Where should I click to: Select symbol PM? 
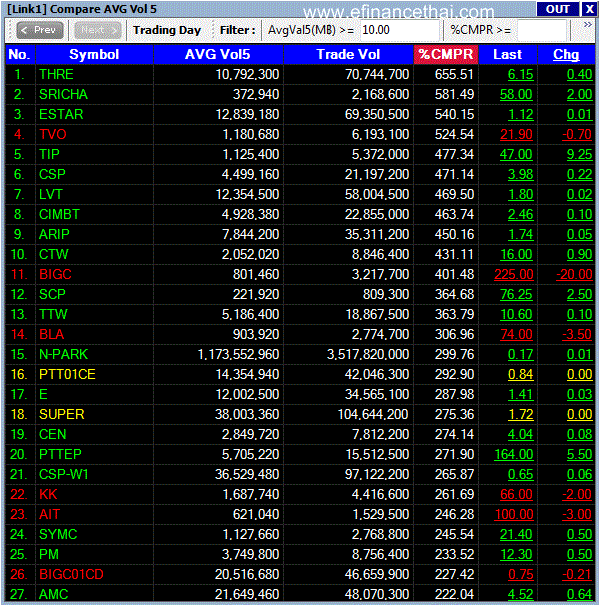(x=49, y=555)
